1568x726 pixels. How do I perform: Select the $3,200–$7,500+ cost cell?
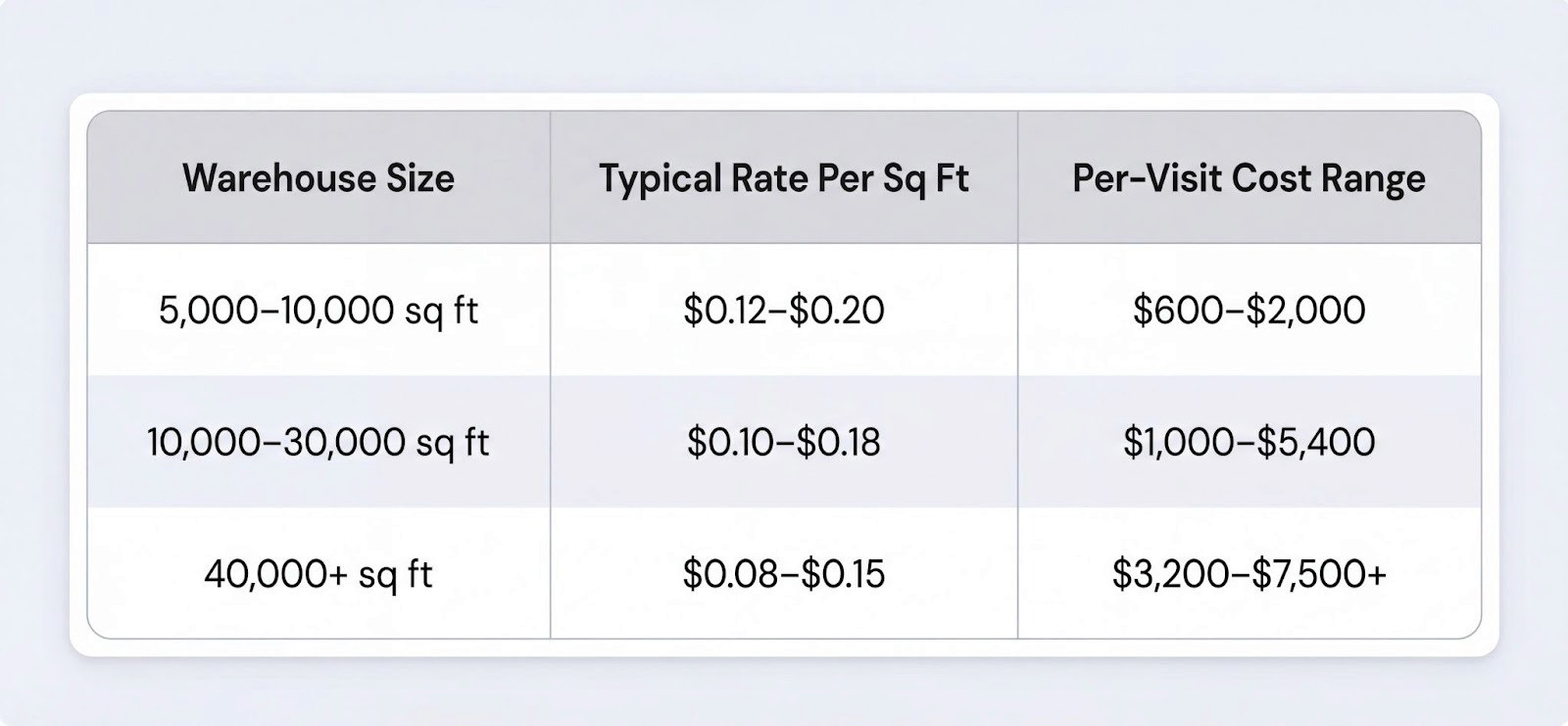[1249, 573]
